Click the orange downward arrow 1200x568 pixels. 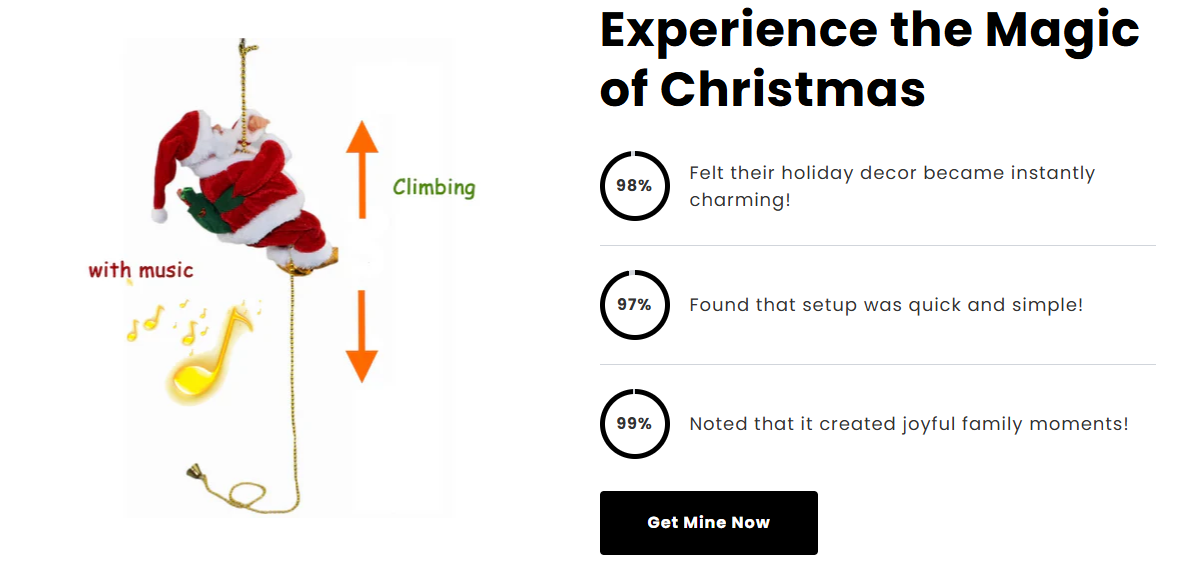click(362, 336)
